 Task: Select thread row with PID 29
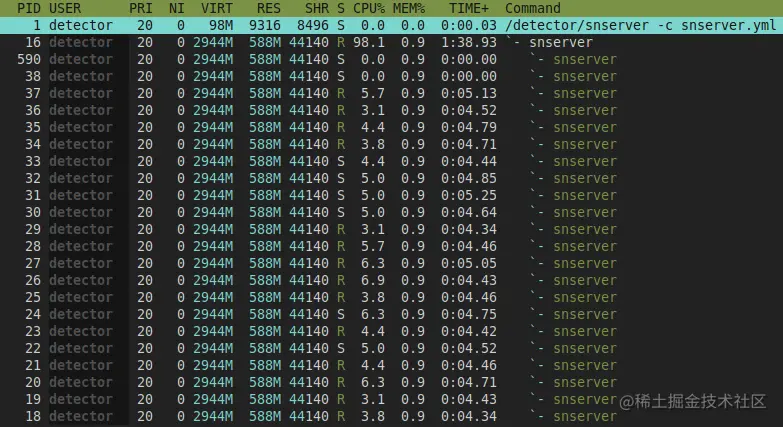click(392, 229)
